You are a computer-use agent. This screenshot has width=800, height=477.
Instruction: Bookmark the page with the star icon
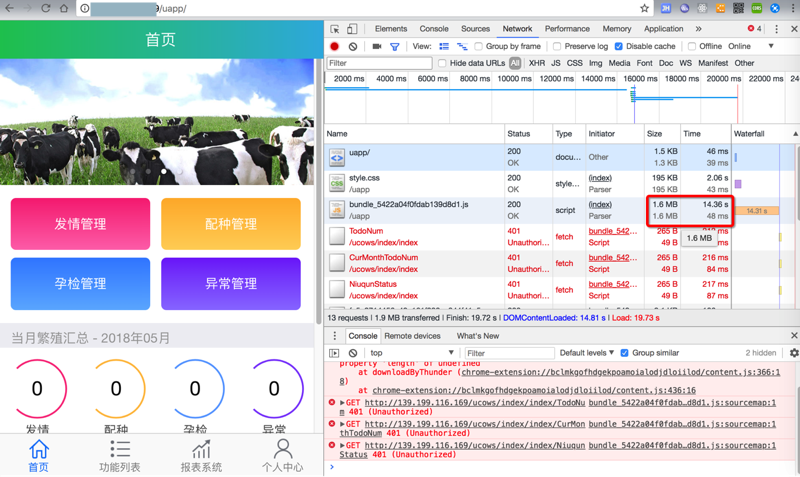click(x=644, y=8)
